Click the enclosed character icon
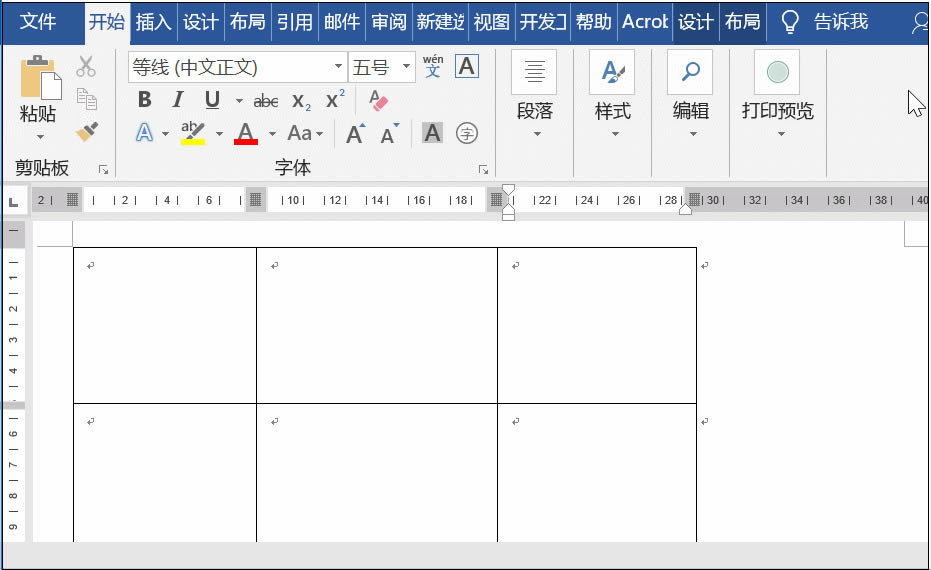 (x=467, y=133)
